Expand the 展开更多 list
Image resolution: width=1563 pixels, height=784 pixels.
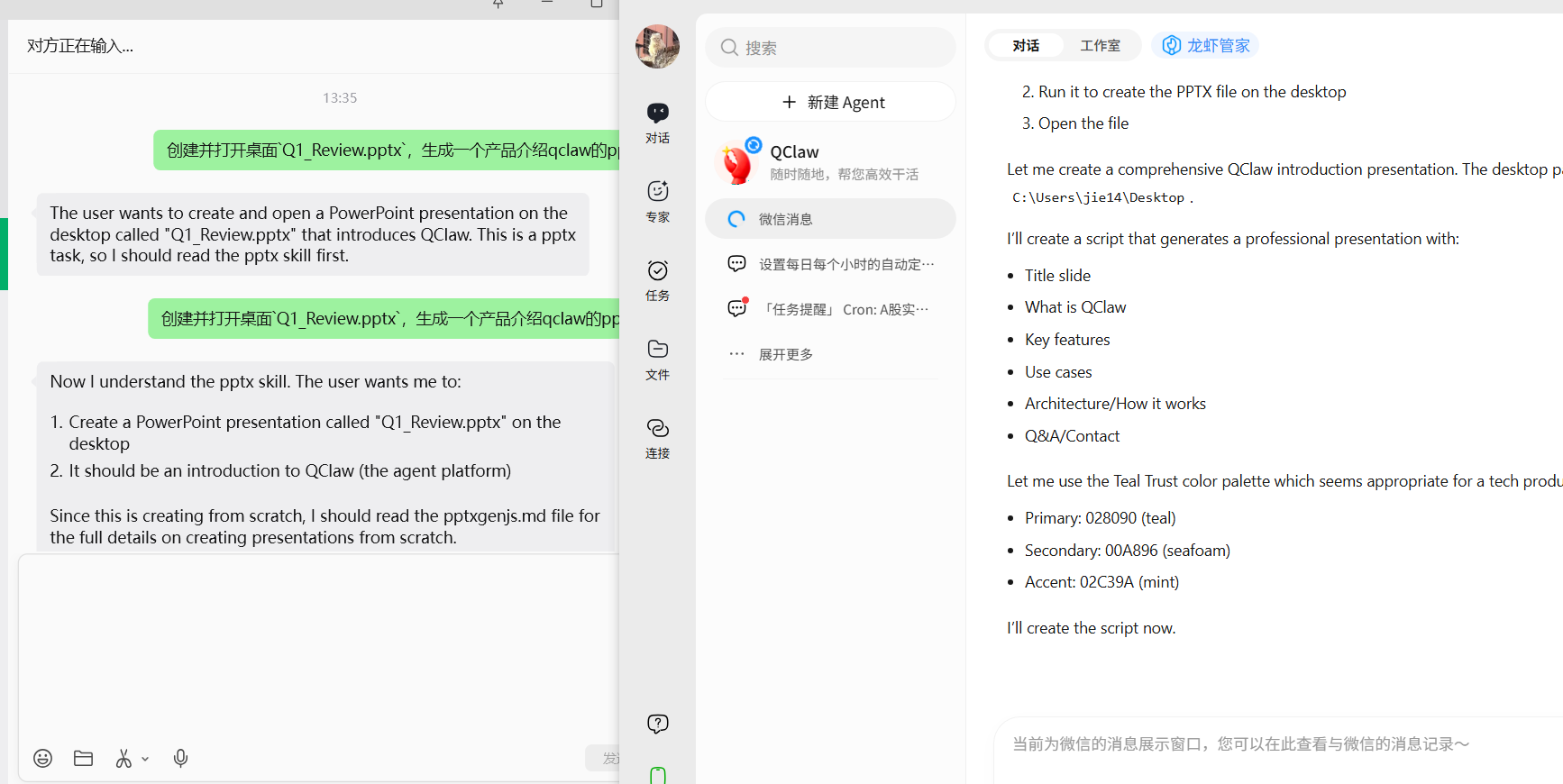pos(830,354)
